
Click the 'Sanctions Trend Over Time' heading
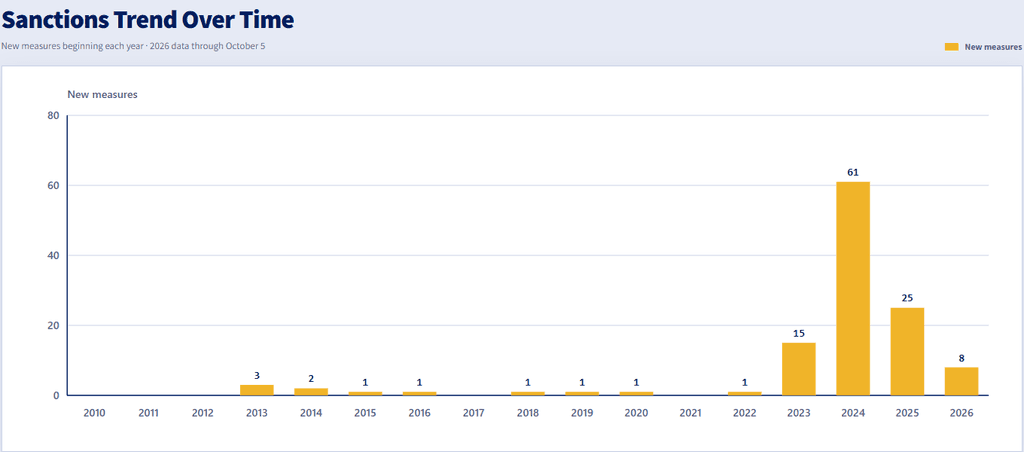(148, 20)
